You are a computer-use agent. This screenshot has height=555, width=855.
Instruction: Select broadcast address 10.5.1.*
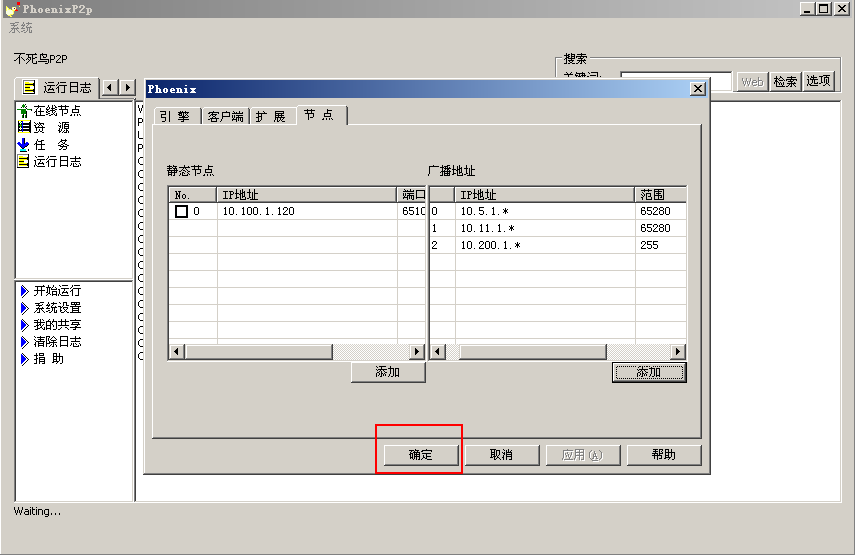click(485, 211)
